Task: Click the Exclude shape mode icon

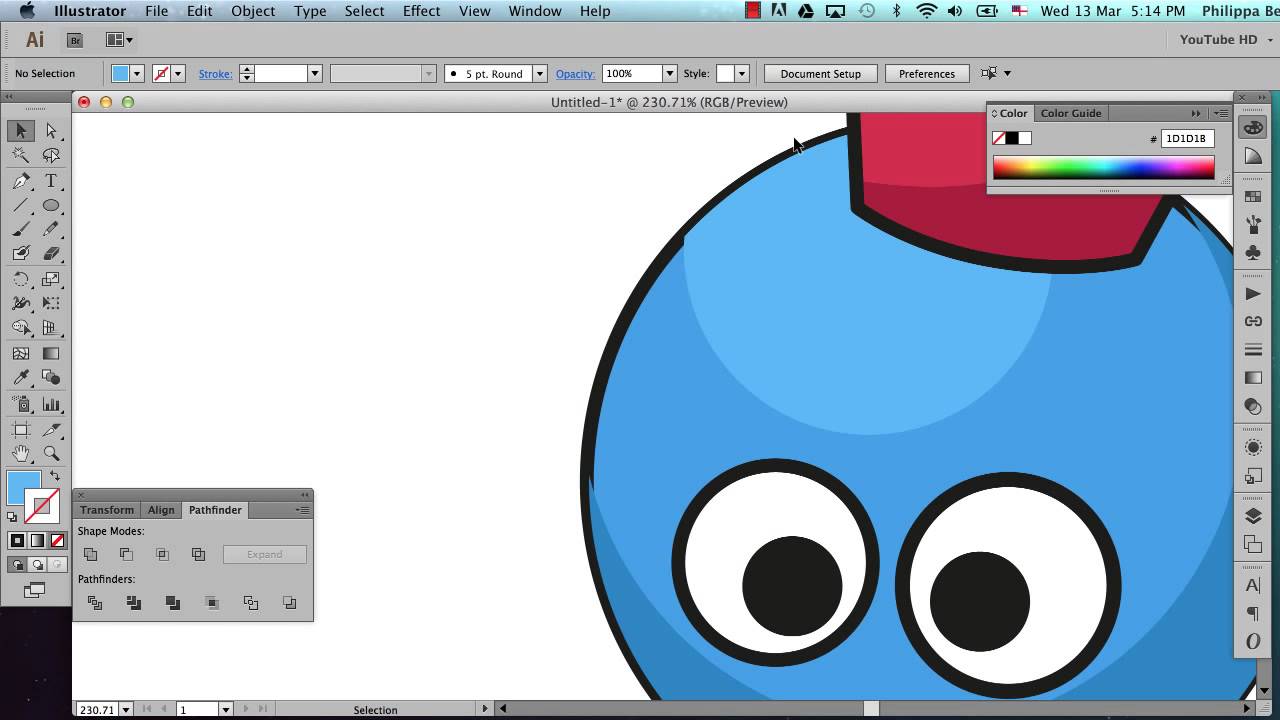Action: [x=198, y=554]
